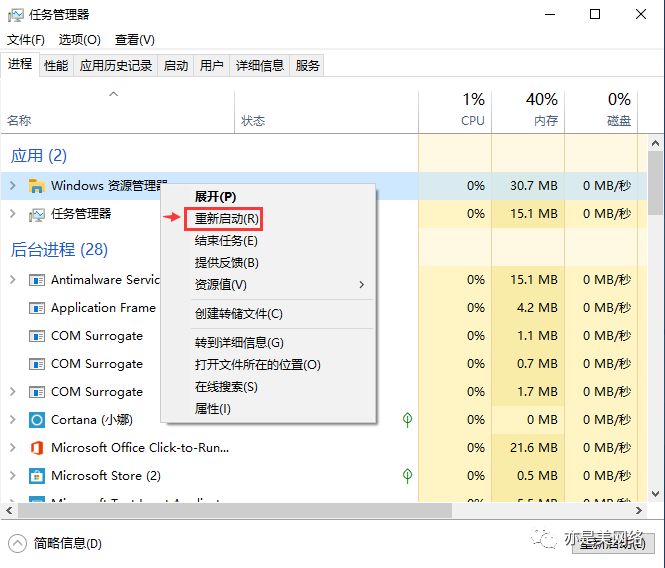The image size is (665, 568).
Task: Click the 后台进程 (28) group heading
Action: (x=59, y=249)
